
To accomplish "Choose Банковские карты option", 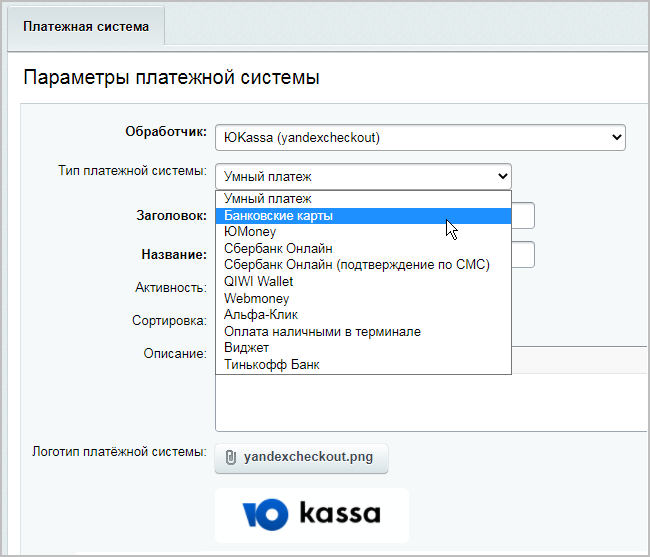I will click(279, 215).
